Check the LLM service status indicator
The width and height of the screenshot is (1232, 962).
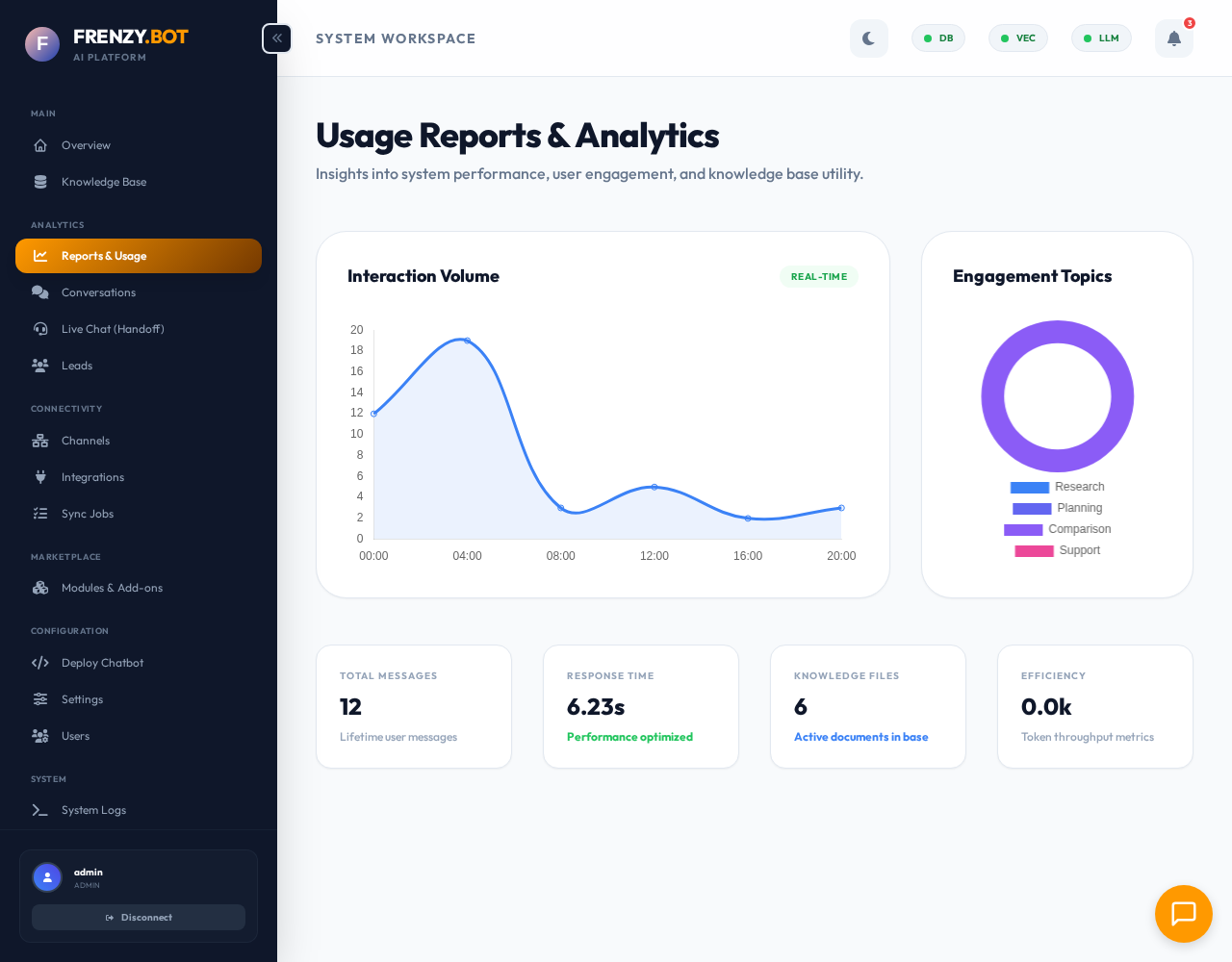[x=1100, y=38]
